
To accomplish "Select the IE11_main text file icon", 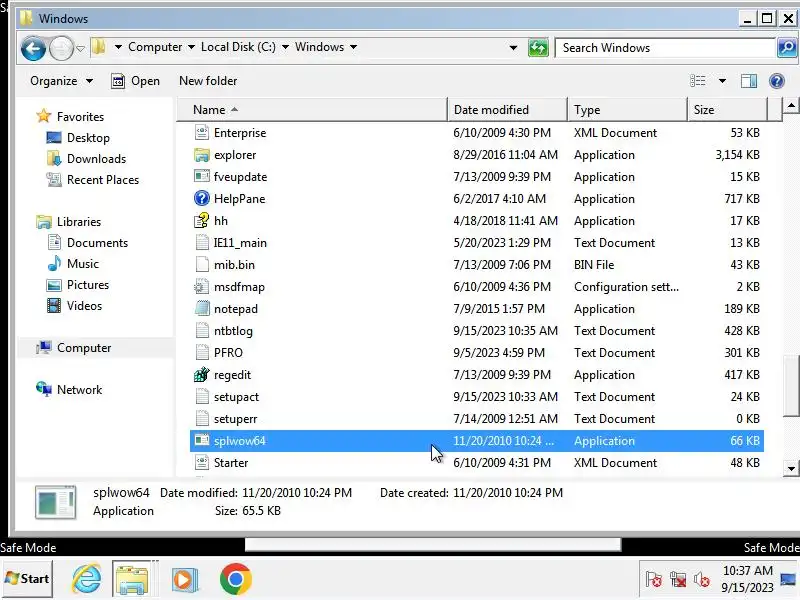I will (x=202, y=242).
